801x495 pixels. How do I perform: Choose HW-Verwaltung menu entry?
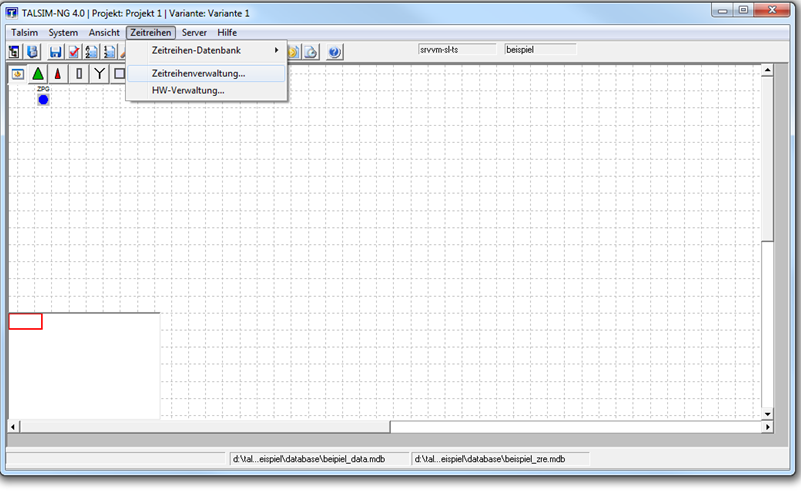tap(187, 90)
